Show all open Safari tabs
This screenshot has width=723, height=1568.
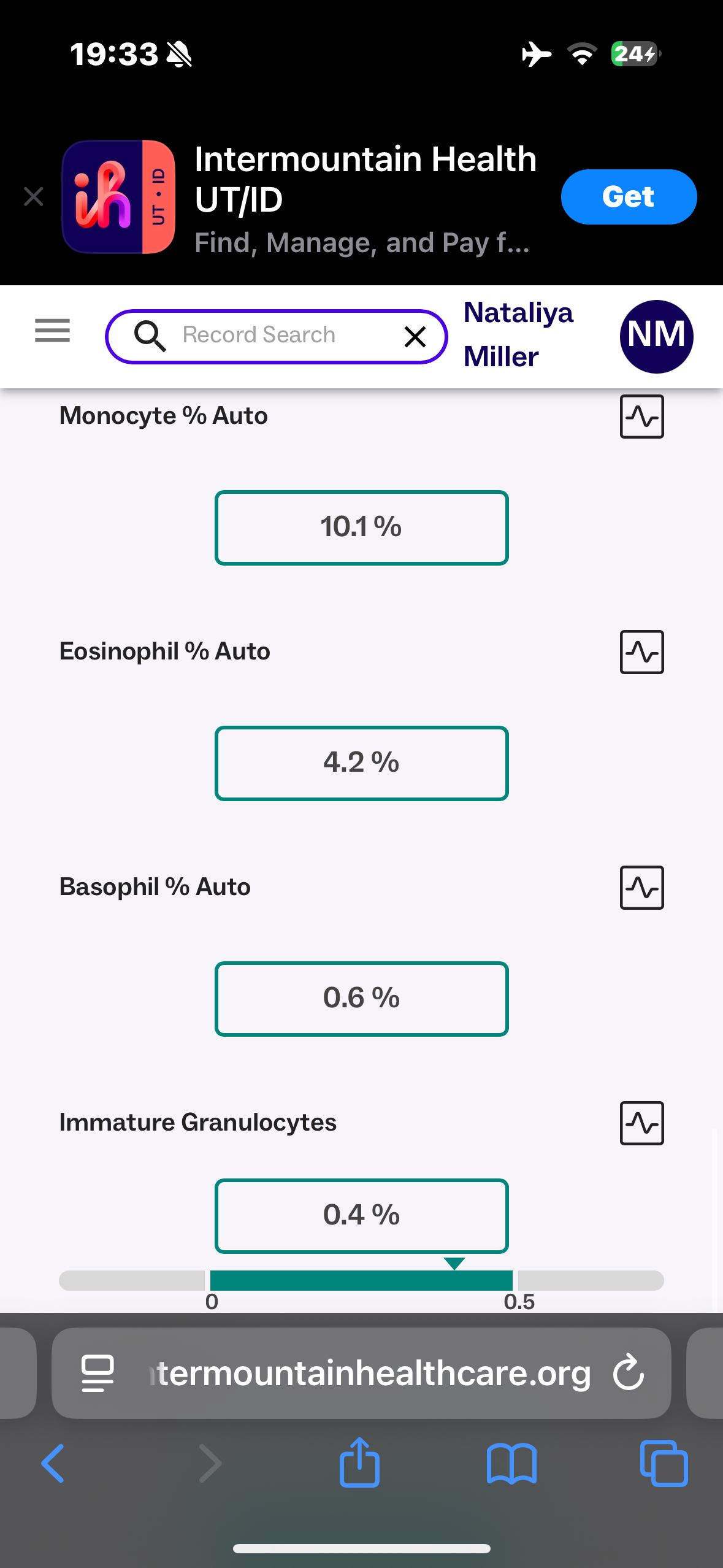click(664, 1463)
